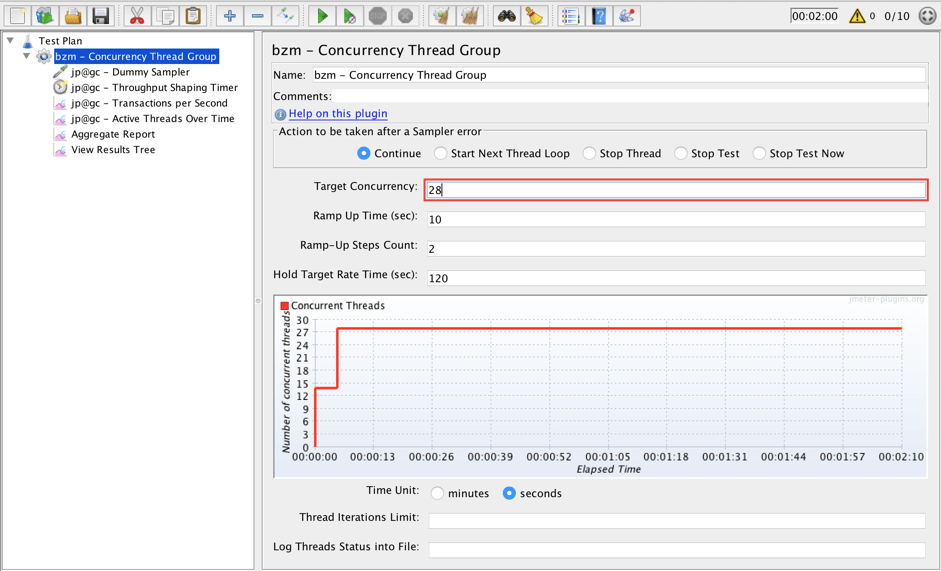Collapse the Test Plan tree node
Screen dimensions: 941x571
[x=10, y=40]
